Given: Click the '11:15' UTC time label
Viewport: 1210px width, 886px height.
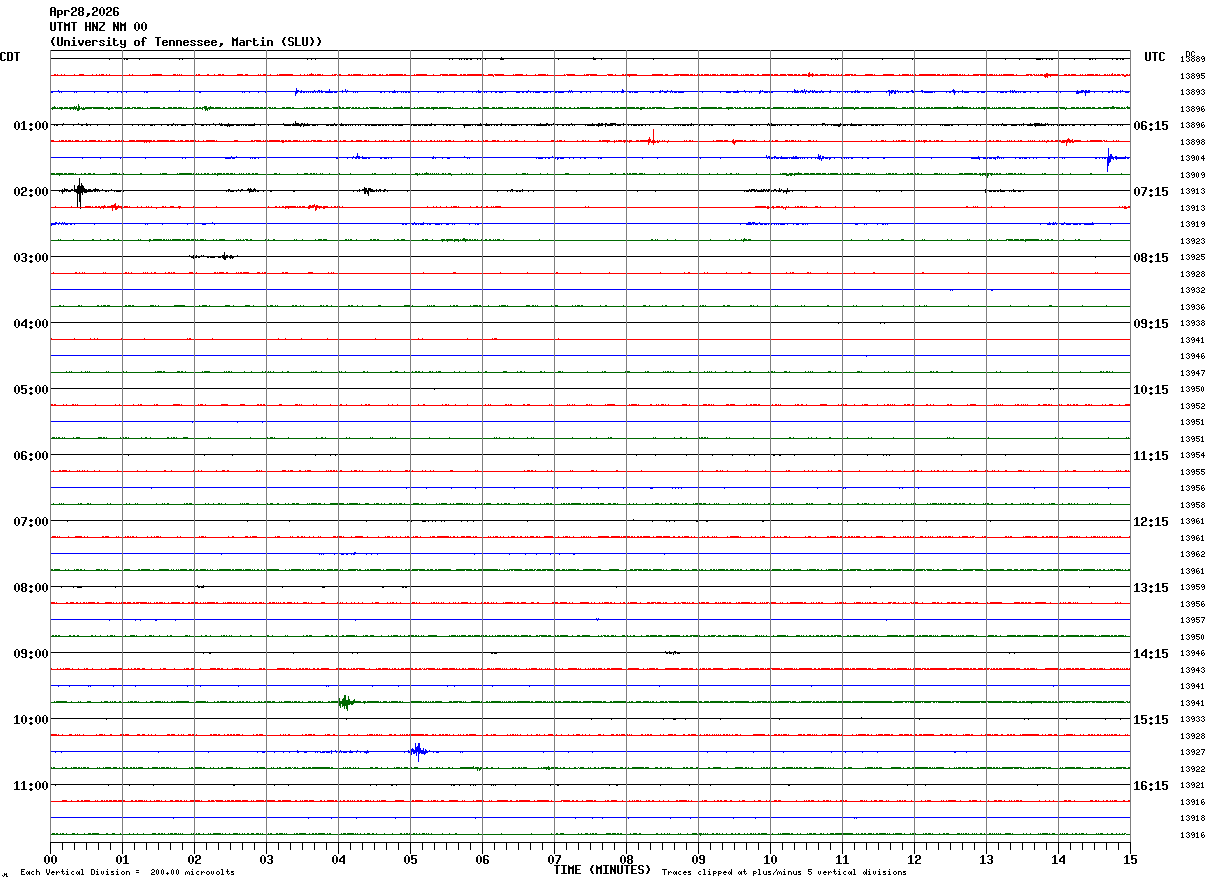Looking at the screenshot, I should 1151,456.
